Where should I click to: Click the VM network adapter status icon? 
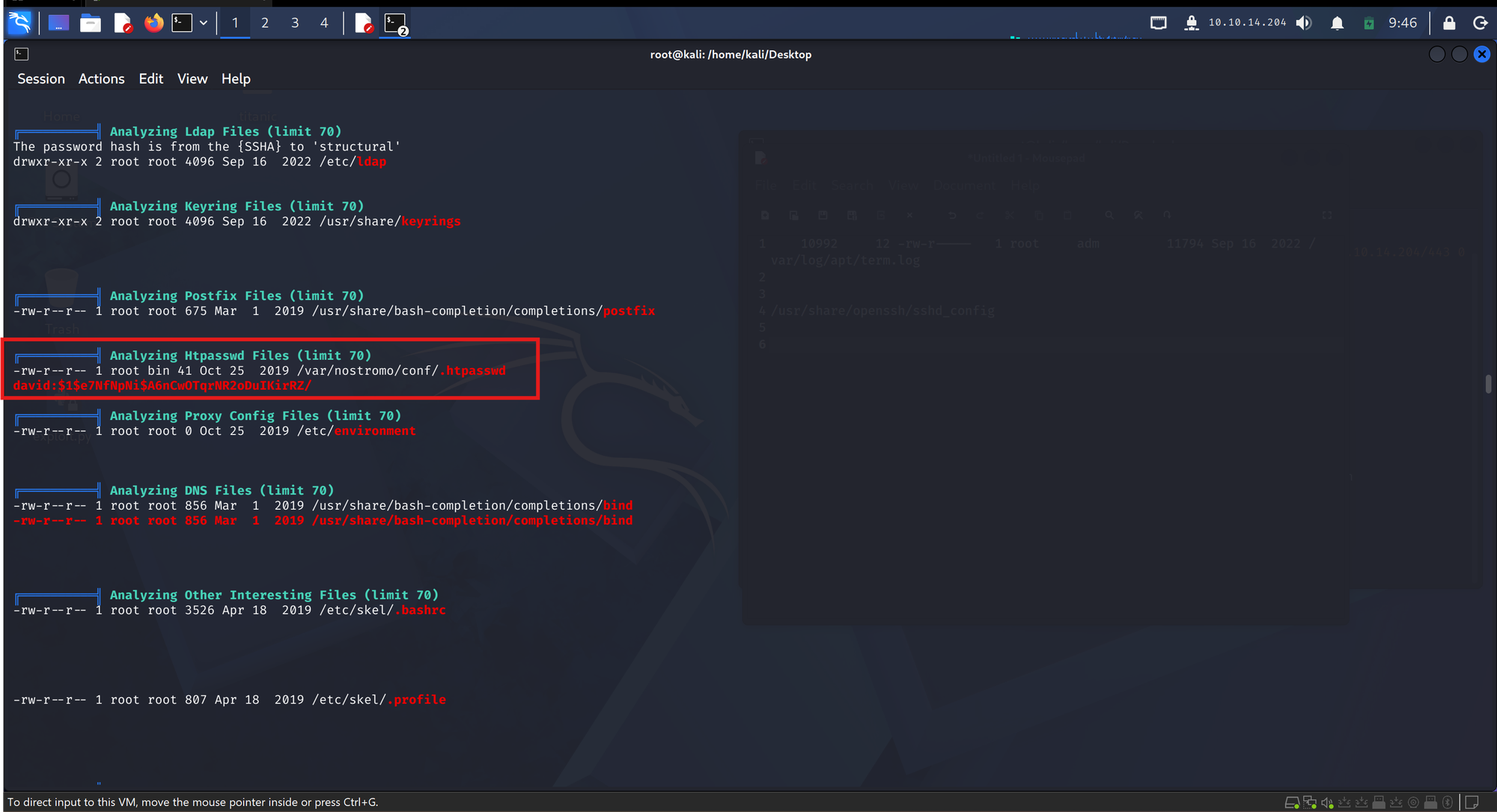coord(1310,802)
